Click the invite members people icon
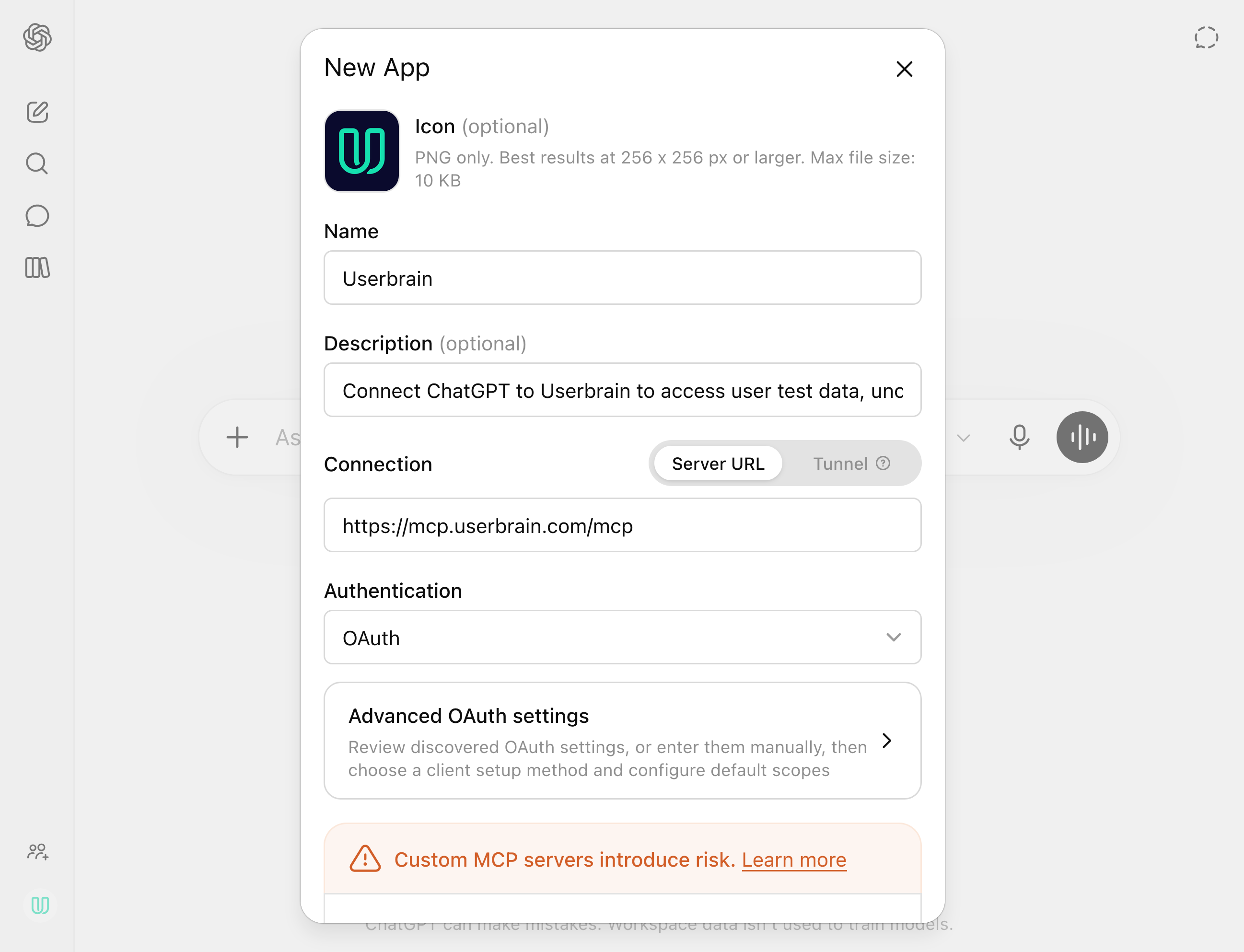 (x=38, y=852)
